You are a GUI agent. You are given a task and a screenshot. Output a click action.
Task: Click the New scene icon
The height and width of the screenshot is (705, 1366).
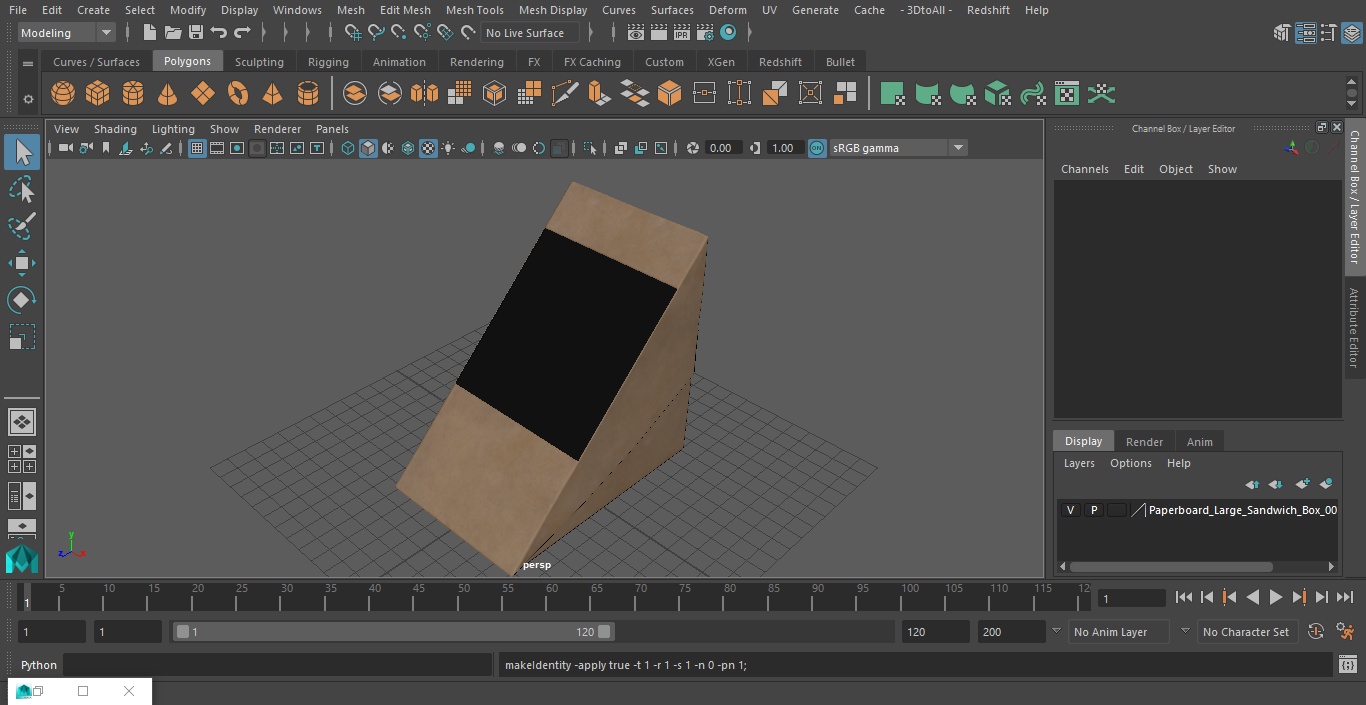tap(149, 33)
